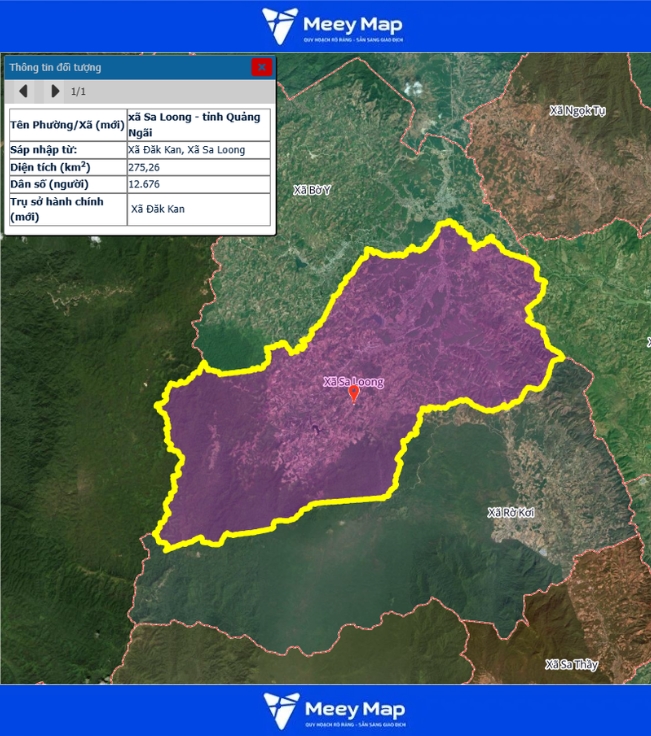Click the red location pin marker
Screen dimensions: 651x736
[353, 394]
